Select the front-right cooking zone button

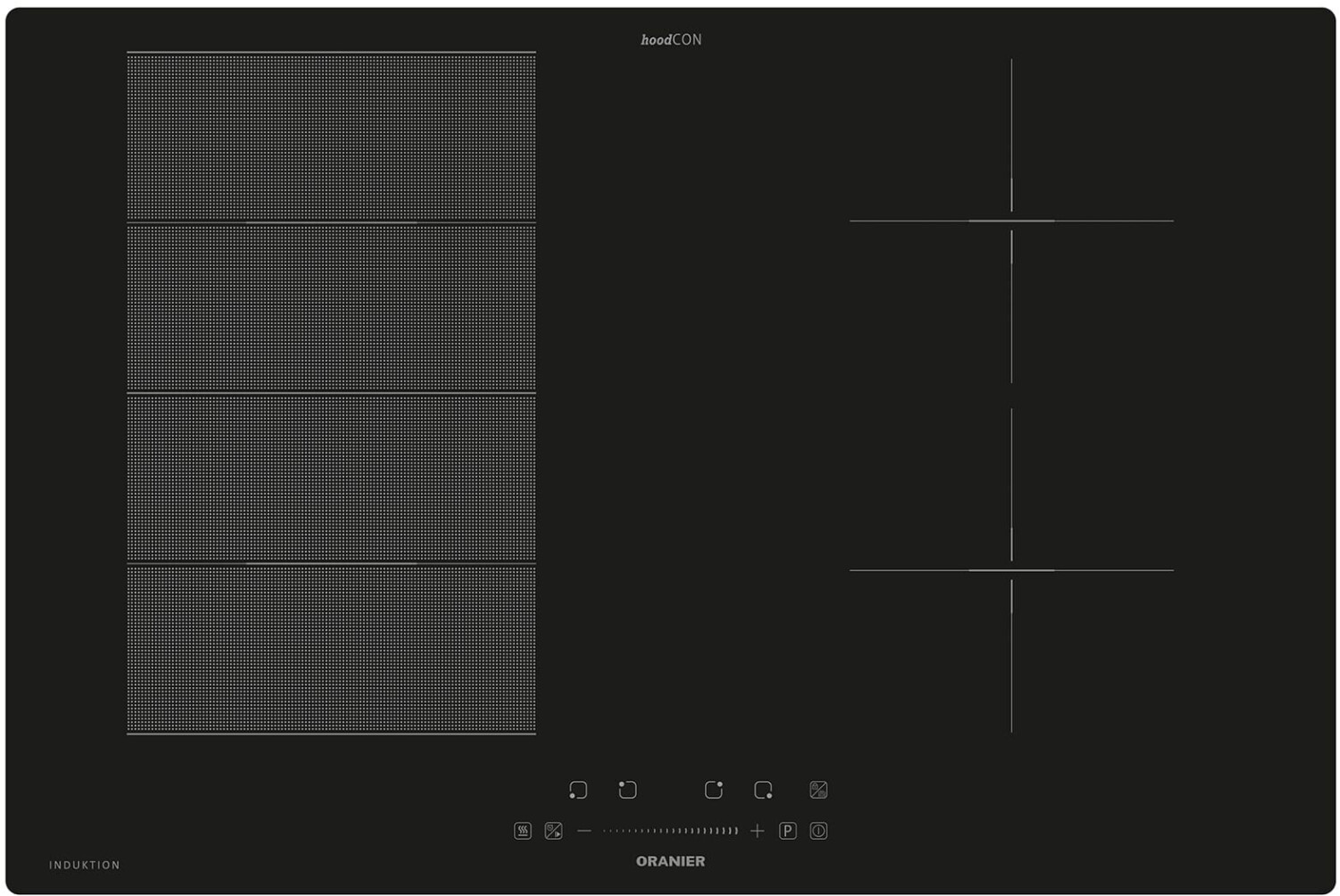[x=763, y=790]
